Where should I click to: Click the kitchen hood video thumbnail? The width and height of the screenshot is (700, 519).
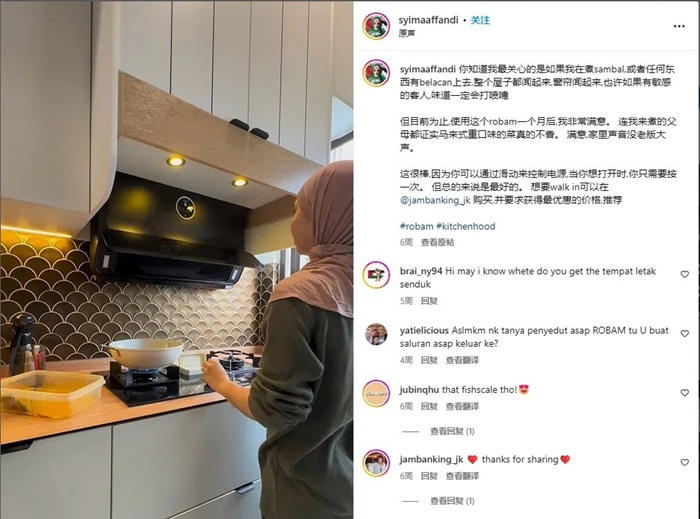click(x=177, y=260)
